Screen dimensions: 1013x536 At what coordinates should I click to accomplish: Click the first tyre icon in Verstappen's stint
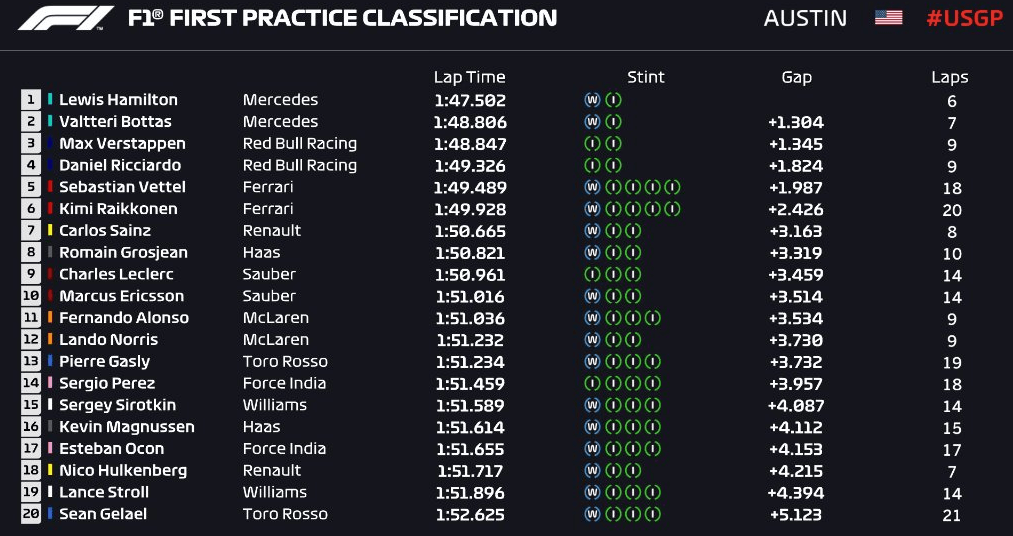pyautogui.click(x=592, y=144)
